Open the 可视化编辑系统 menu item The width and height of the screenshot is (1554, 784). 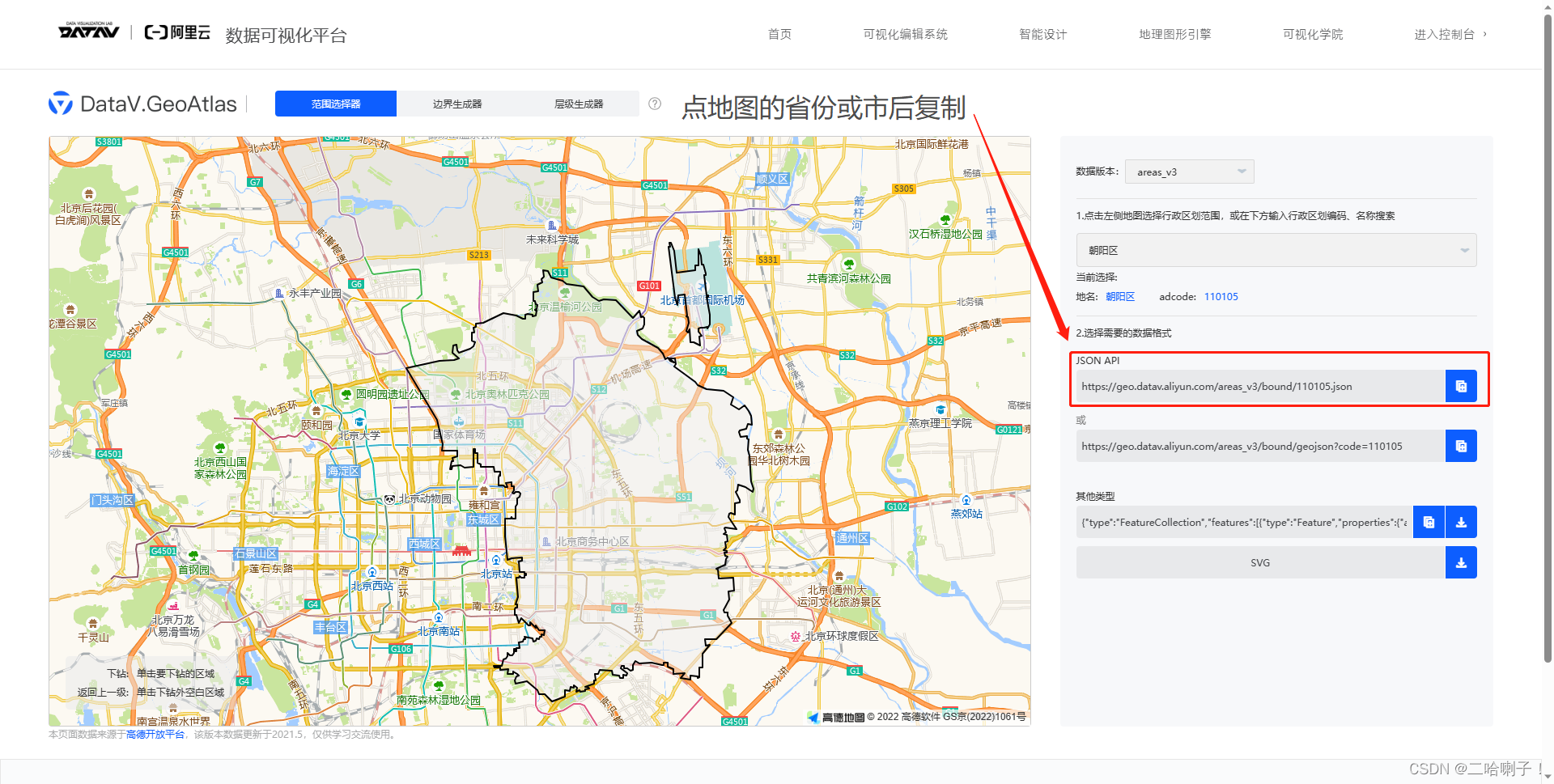click(905, 34)
